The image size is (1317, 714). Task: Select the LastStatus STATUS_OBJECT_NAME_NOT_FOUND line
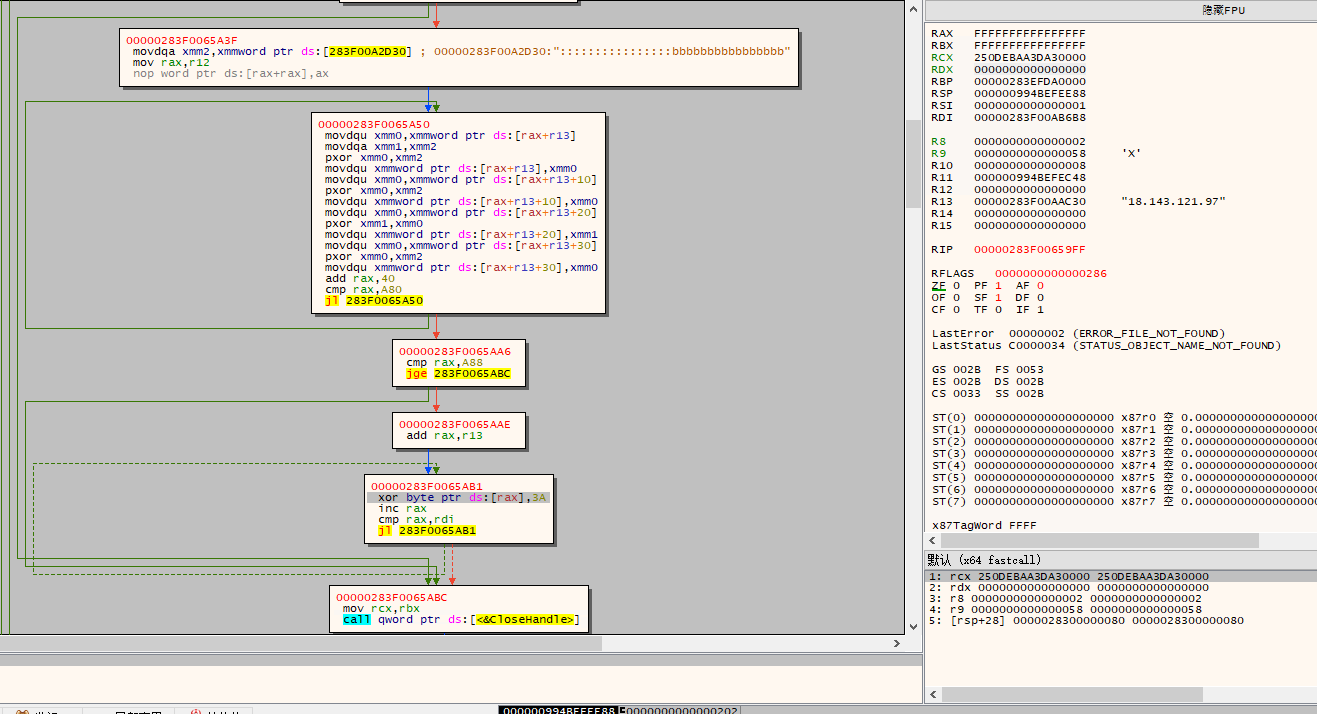click(x=1106, y=345)
